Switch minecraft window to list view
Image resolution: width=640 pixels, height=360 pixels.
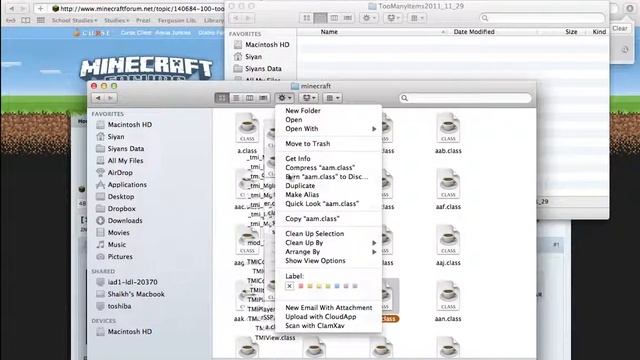coord(236,98)
